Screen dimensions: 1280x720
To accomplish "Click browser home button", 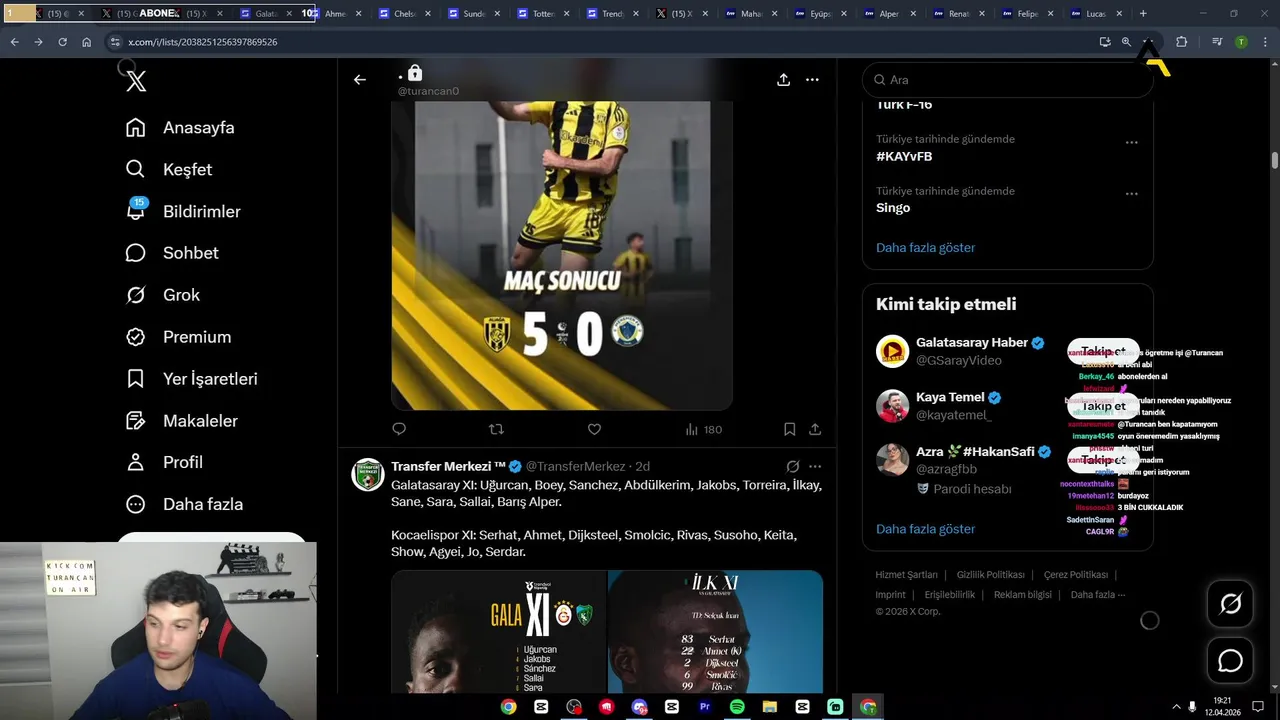I will point(87,42).
